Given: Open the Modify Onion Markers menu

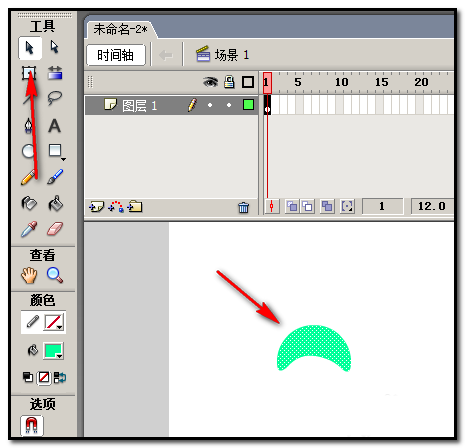Looking at the screenshot, I should pyautogui.click(x=347, y=207).
